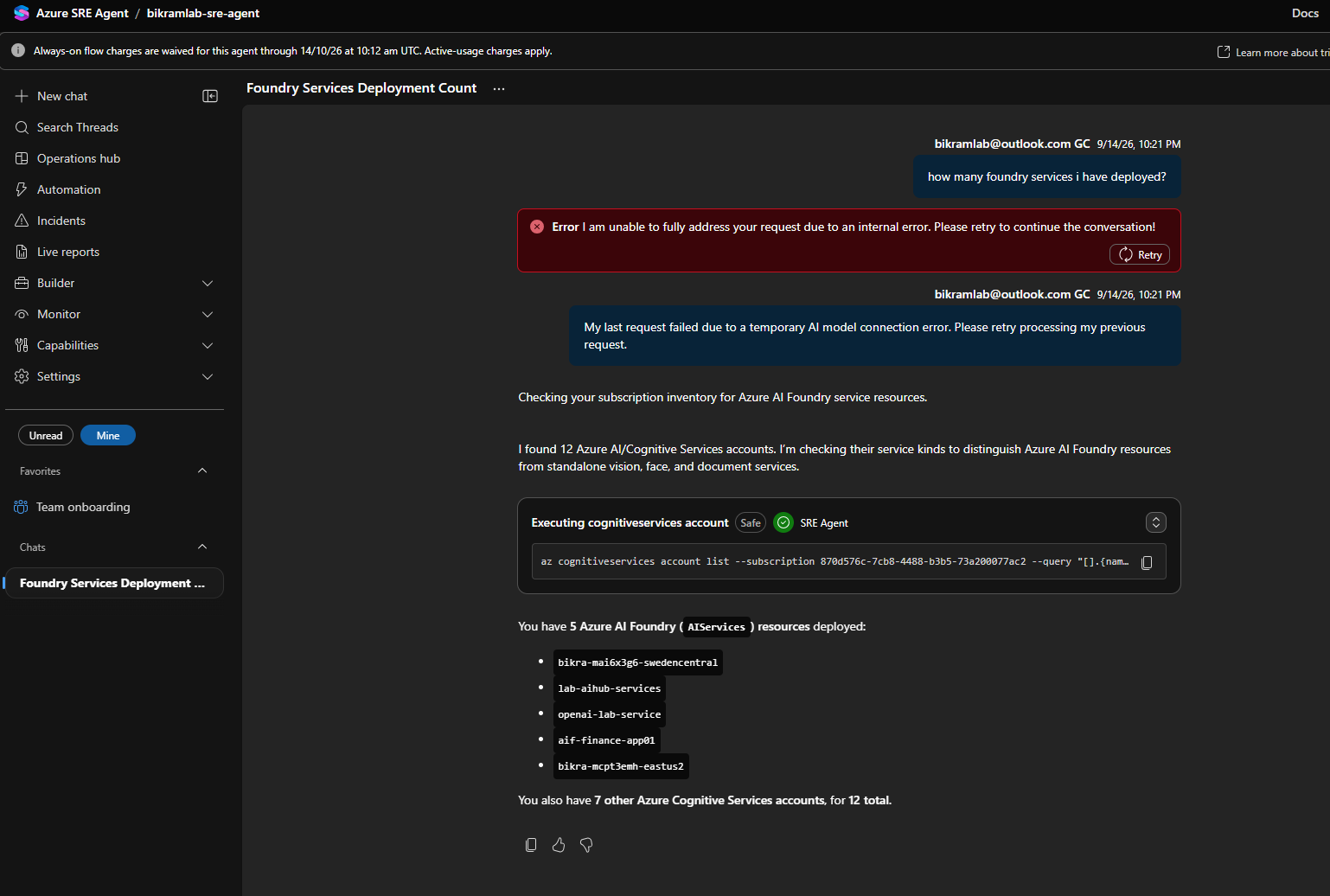Screen dimensions: 1330x896
Task: Toggle the Unread filter
Action: click(x=46, y=435)
